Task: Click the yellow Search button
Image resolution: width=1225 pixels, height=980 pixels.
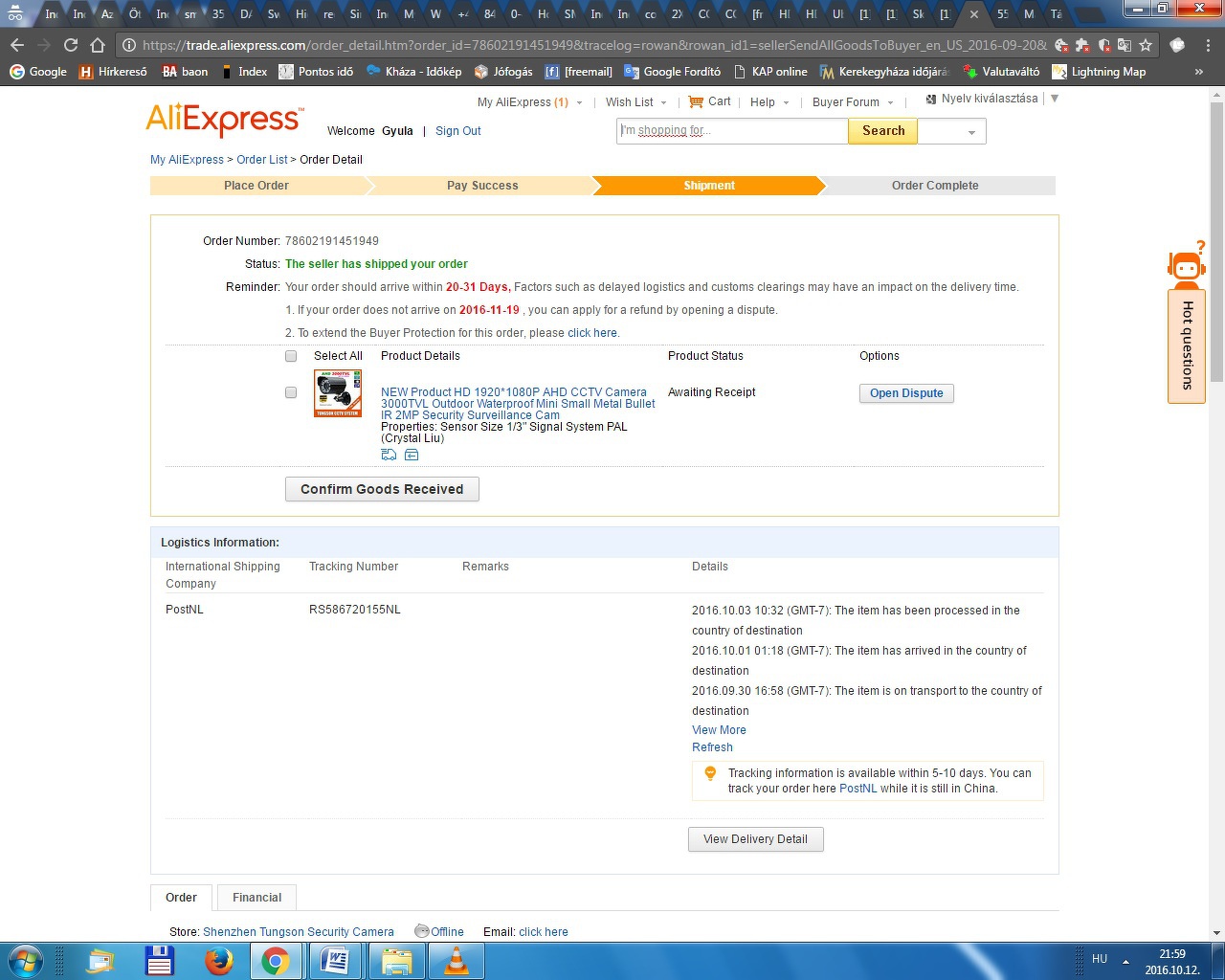Action: pyautogui.click(x=883, y=131)
